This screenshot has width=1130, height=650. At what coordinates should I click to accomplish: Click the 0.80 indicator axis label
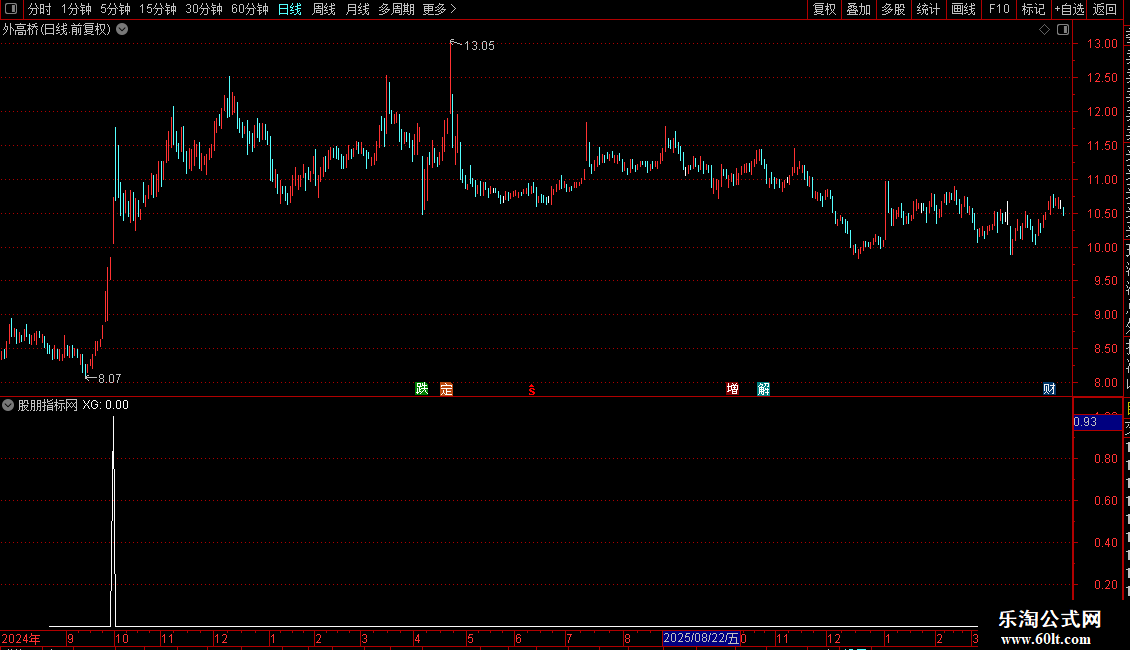point(1106,458)
